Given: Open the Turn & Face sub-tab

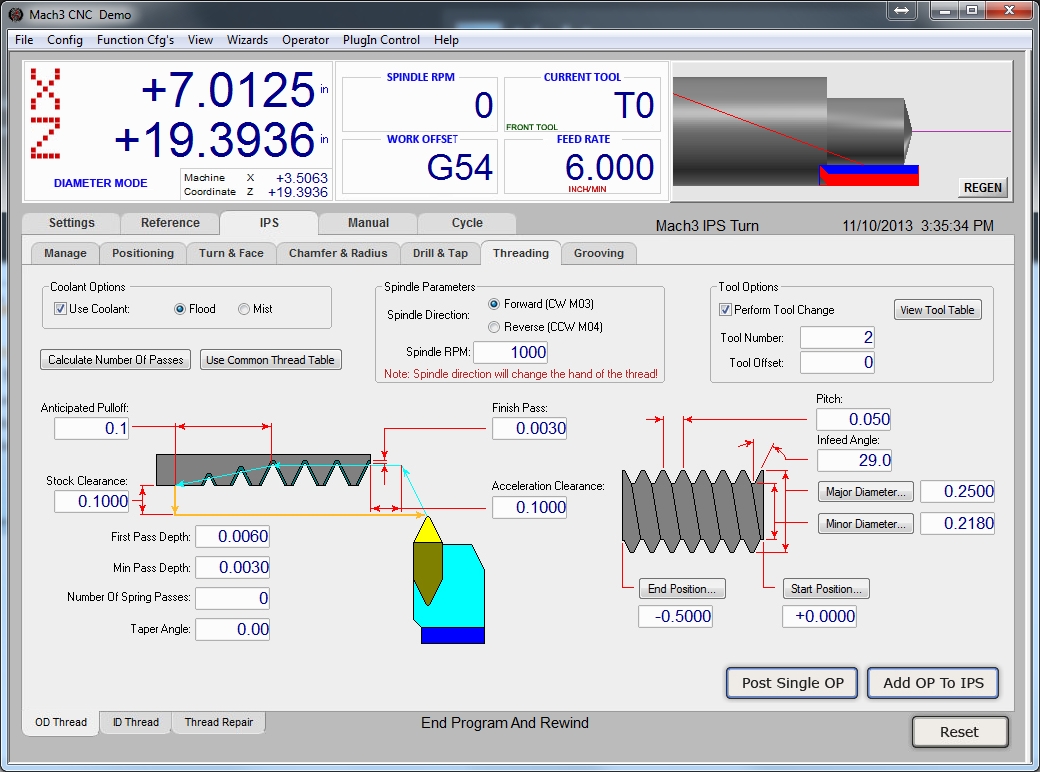Looking at the screenshot, I should [231, 253].
